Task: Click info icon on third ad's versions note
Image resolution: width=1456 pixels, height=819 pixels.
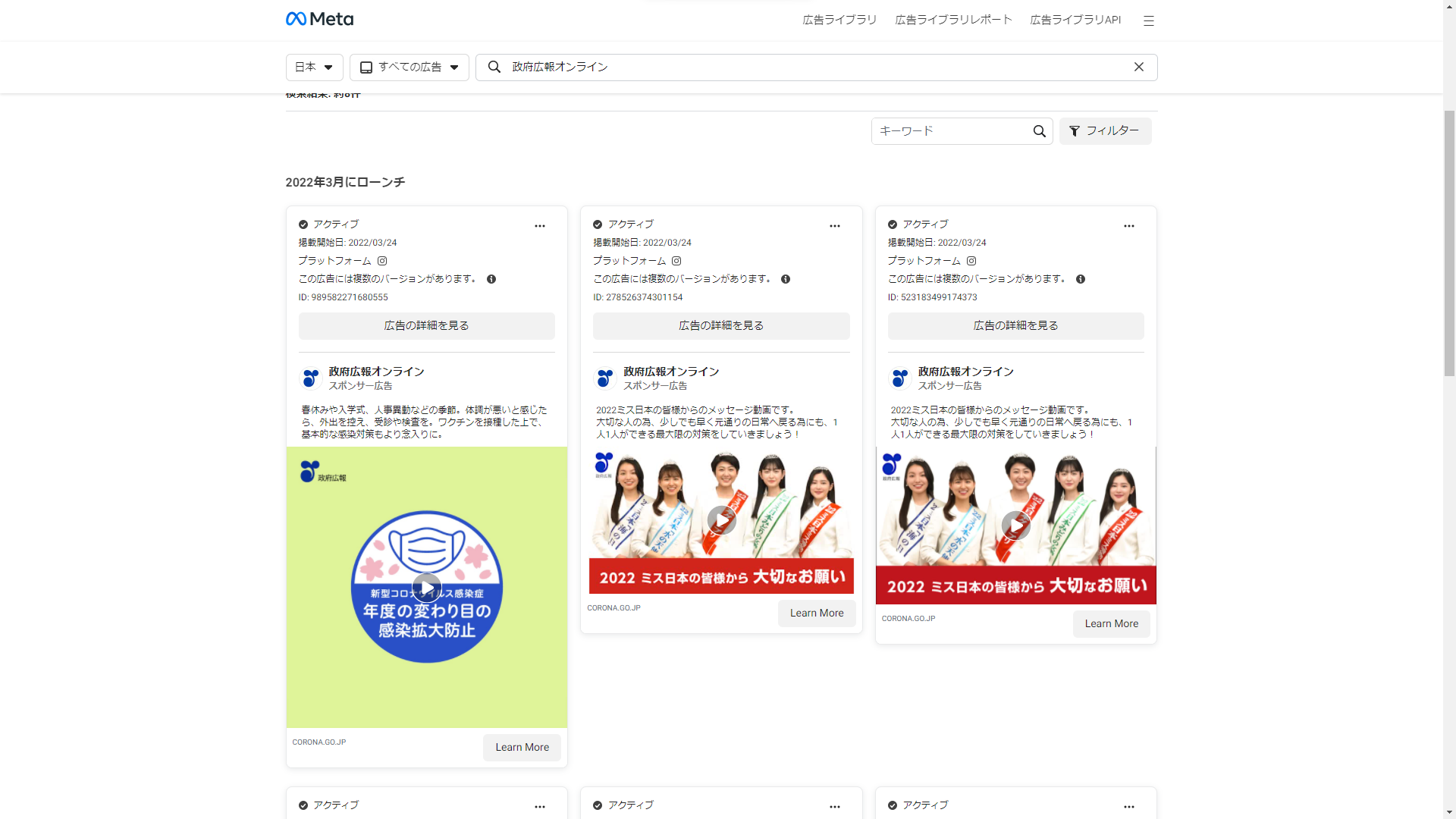Action: [x=1080, y=279]
